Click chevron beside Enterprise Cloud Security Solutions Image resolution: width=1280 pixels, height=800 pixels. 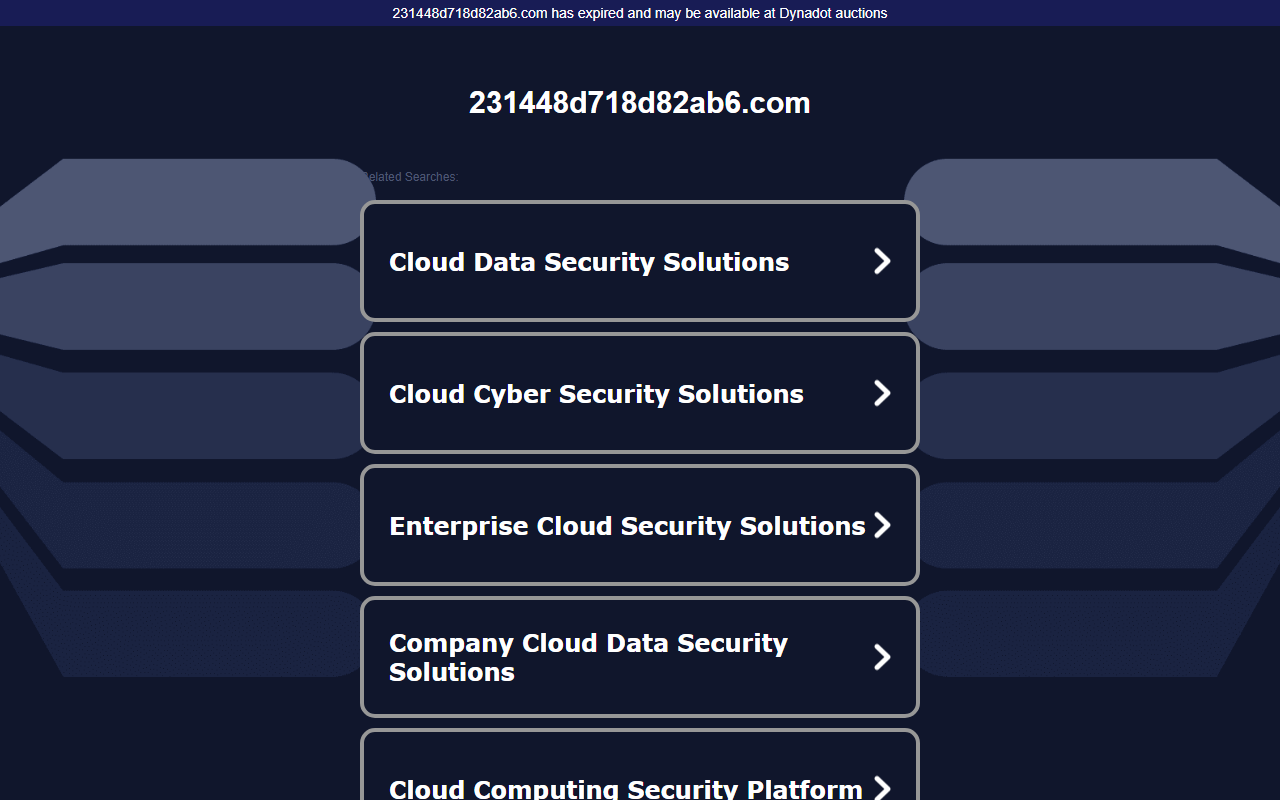click(x=882, y=525)
